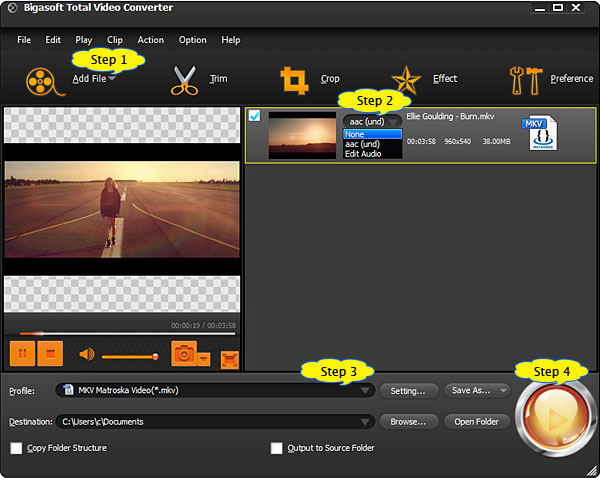This screenshot has width=600, height=478.
Task: Seek on the video progress bar
Action: (x=127, y=334)
